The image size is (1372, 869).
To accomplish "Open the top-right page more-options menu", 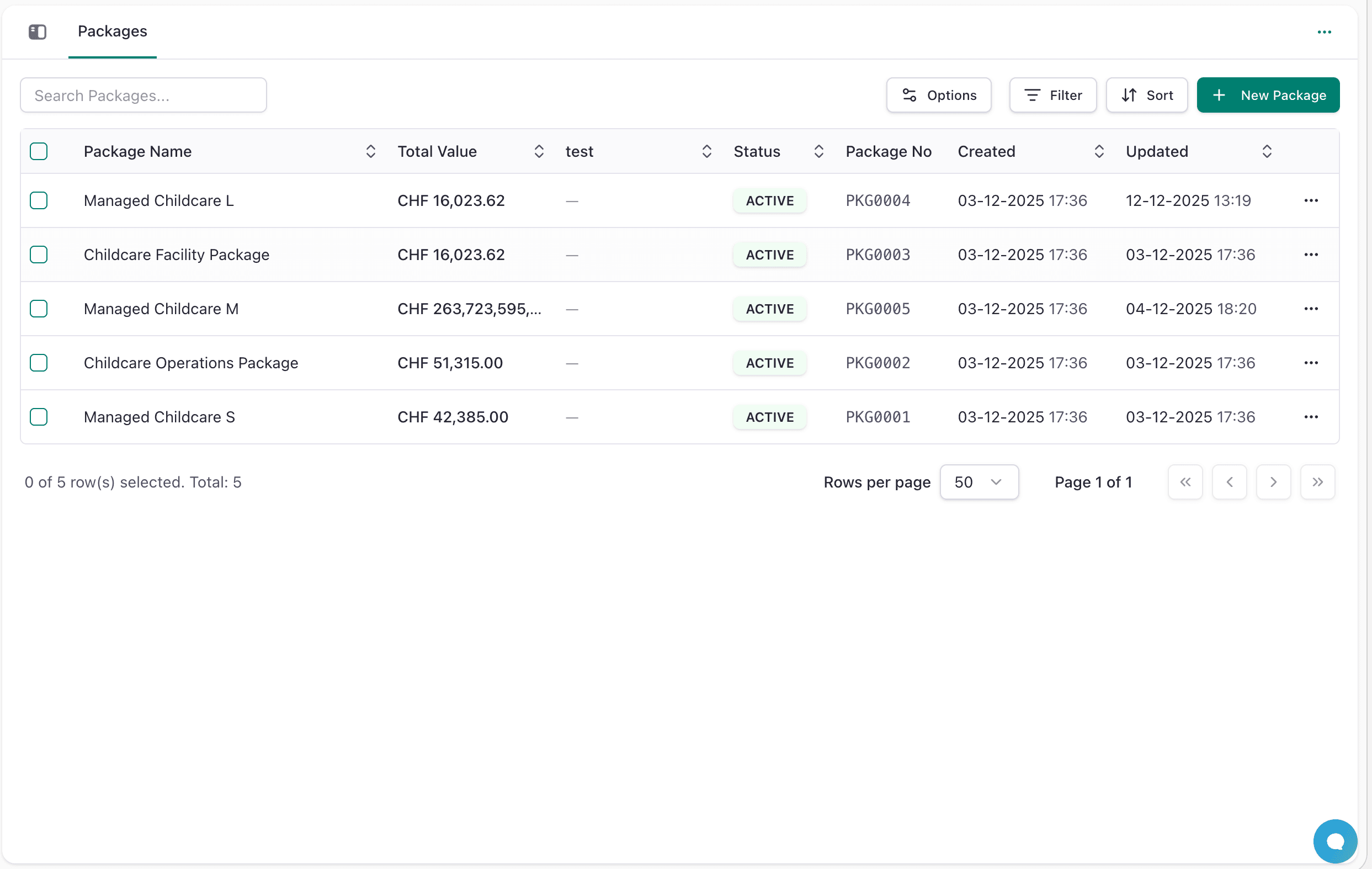I will tap(1324, 32).
